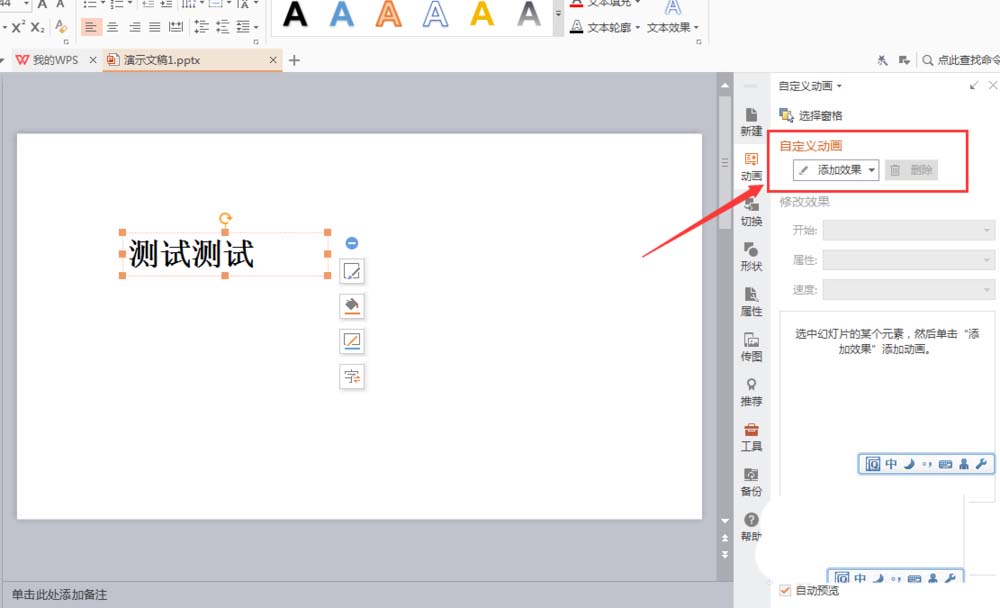Open the 帮助 (Help) icon
Image resolution: width=1000 pixels, height=608 pixels.
751,524
